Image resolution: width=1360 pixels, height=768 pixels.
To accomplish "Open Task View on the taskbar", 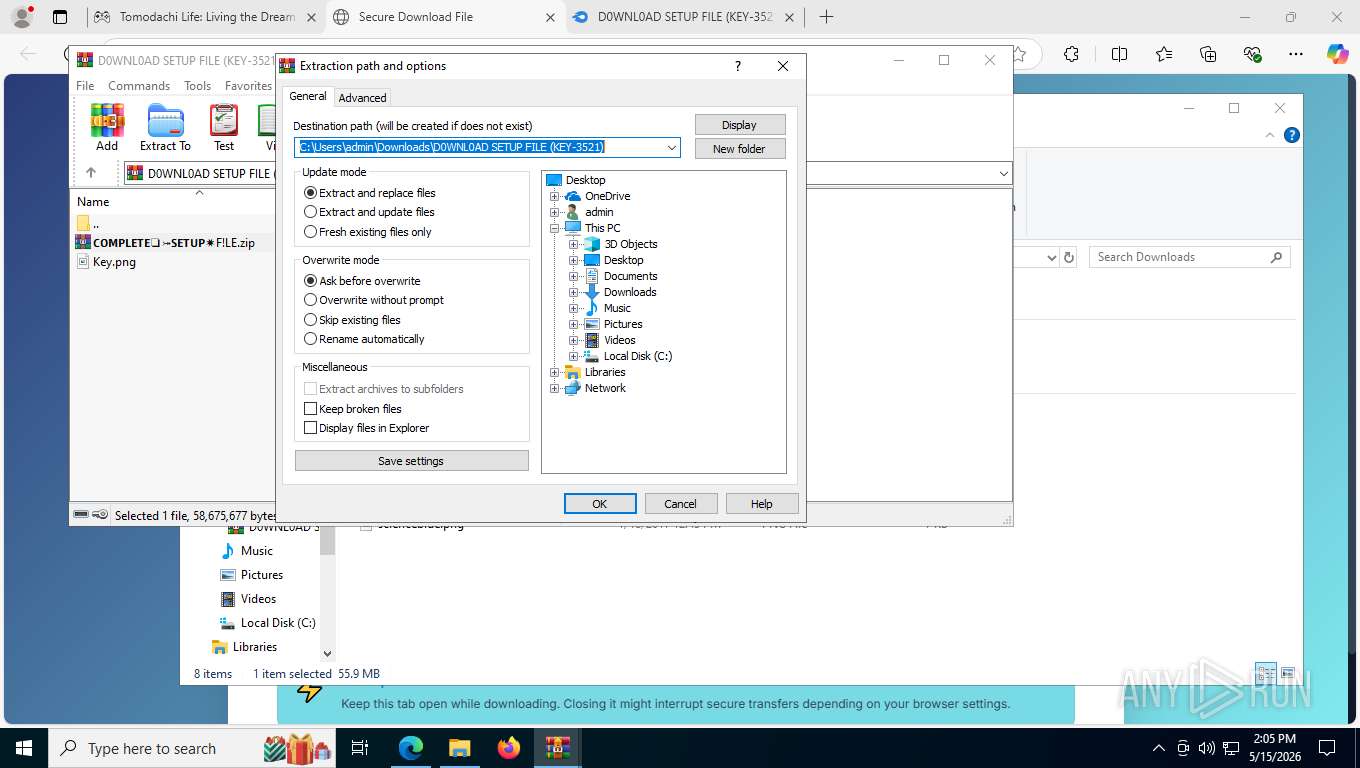I will [360, 748].
